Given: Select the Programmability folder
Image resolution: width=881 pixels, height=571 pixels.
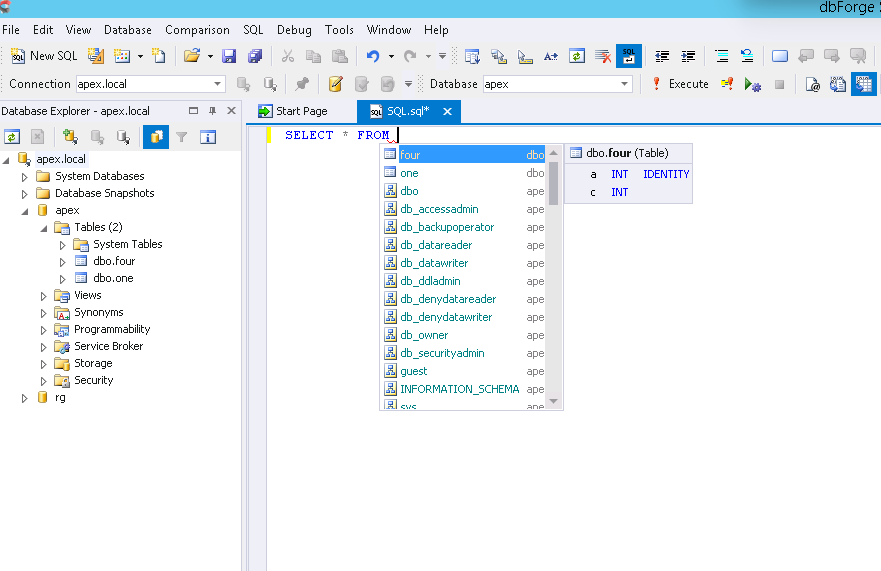Looking at the screenshot, I should coord(112,329).
